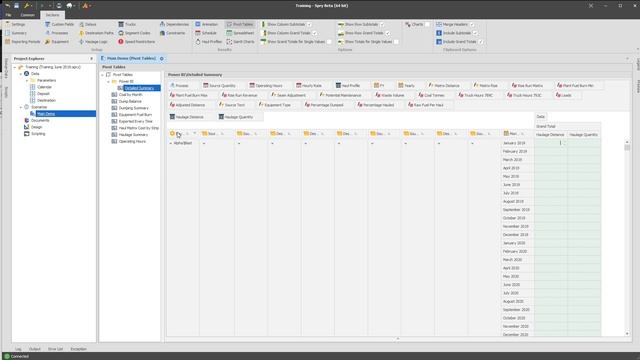Open the File menu

coord(8,15)
